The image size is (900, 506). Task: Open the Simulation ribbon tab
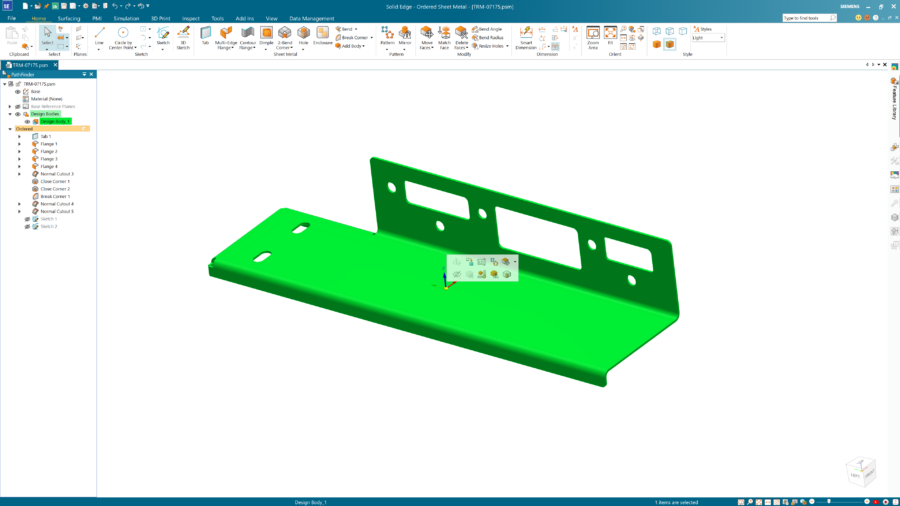pos(126,18)
